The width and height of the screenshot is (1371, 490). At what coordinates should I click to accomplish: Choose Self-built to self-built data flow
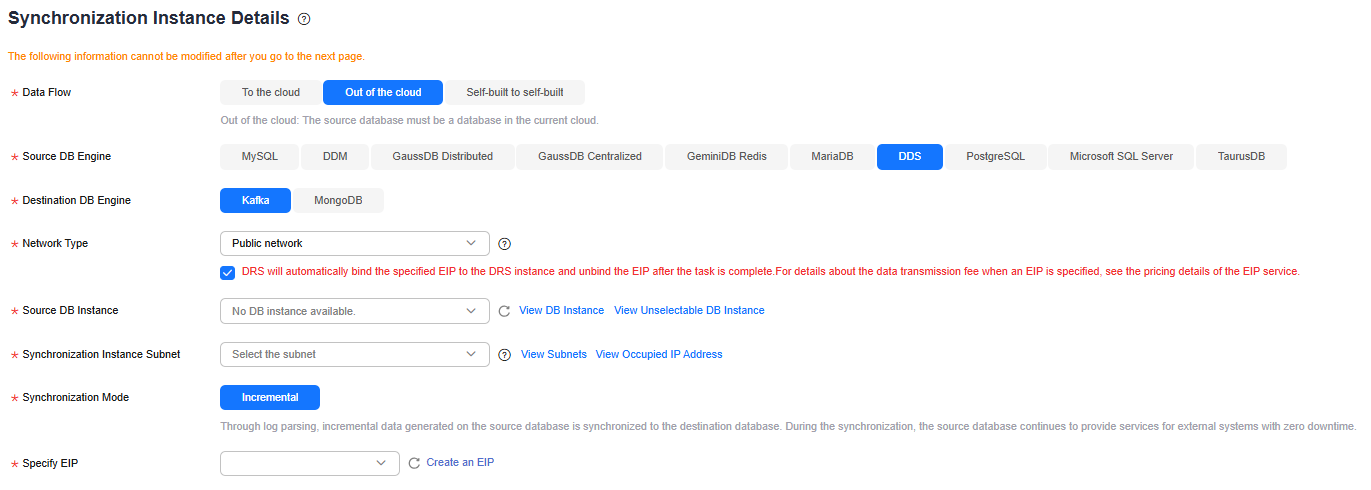tap(515, 93)
